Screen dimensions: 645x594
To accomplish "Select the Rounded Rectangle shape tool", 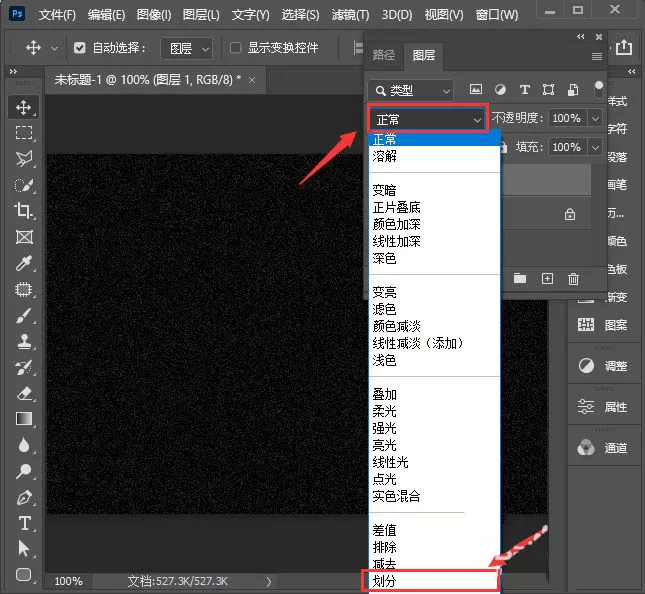I will click(23, 575).
